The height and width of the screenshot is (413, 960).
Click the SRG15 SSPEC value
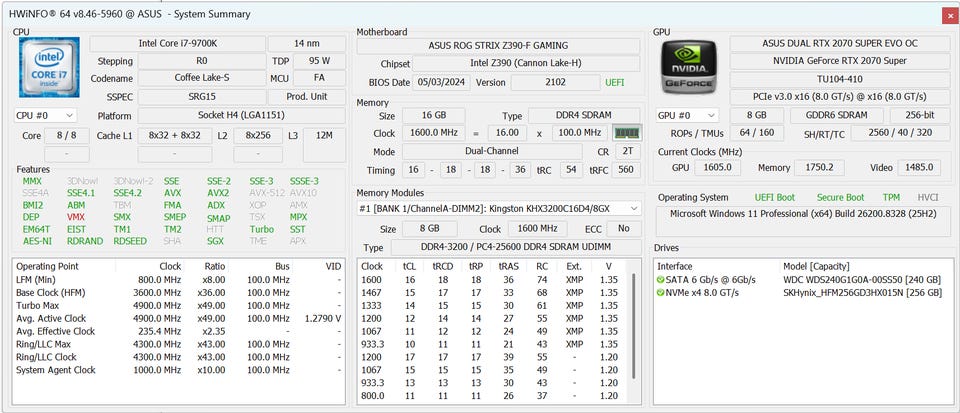[201, 97]
